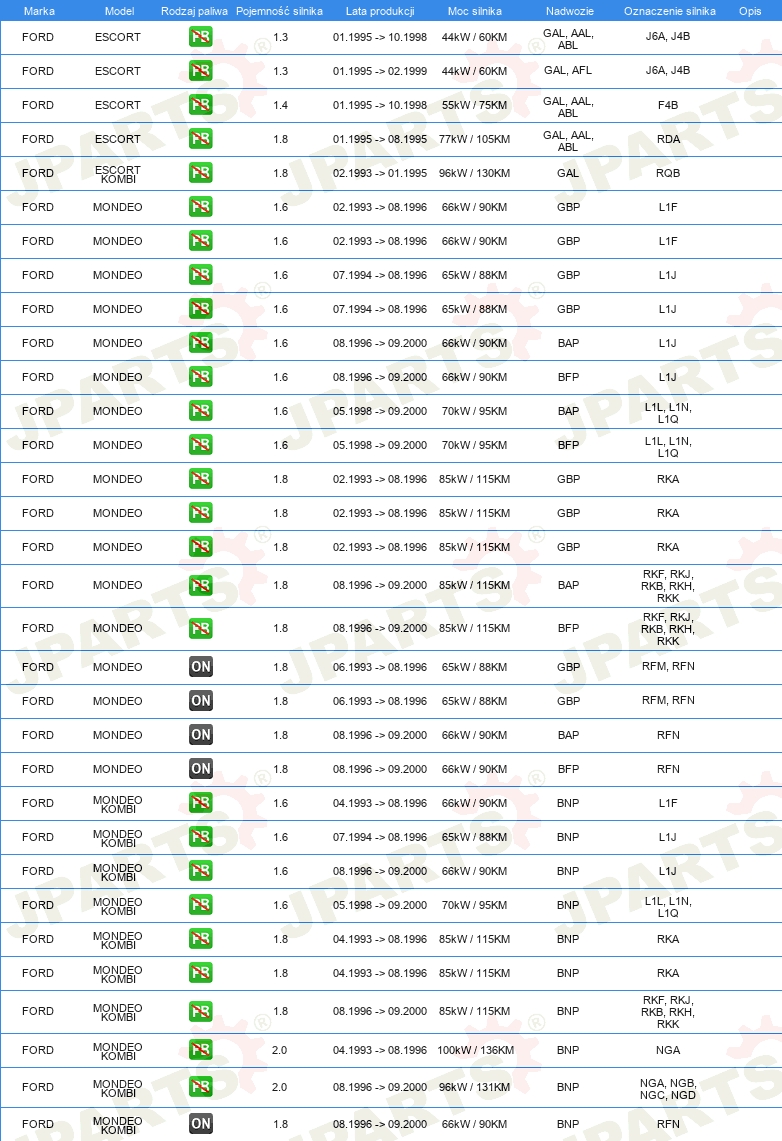Click the 1.4 engine capacity cell

(x=281, y=105)
